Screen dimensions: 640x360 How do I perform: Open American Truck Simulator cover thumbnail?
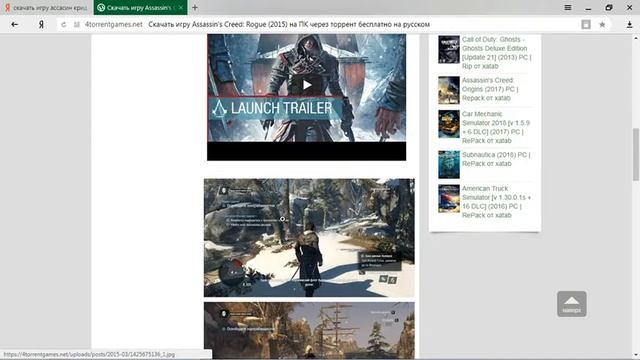click(x=449, y=199)
